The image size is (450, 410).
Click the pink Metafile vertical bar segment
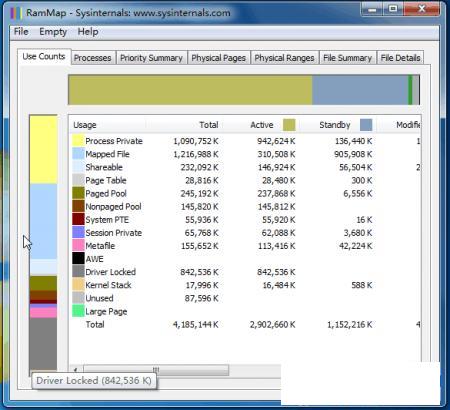pos(43,312)
